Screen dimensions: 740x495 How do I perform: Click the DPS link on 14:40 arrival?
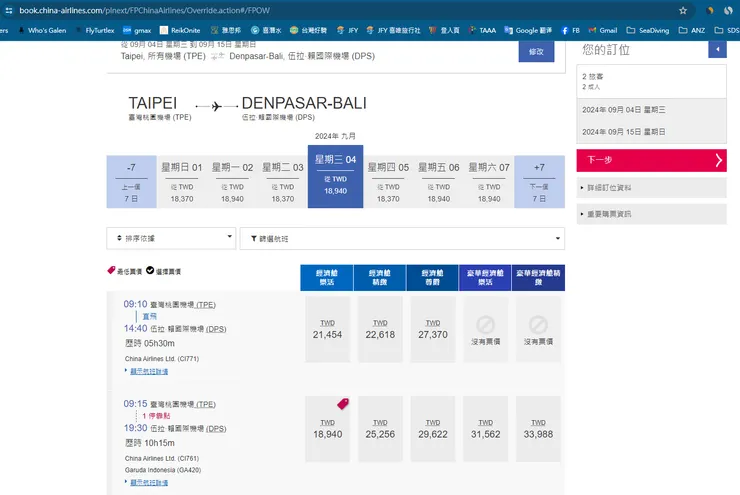coord(216,329)
